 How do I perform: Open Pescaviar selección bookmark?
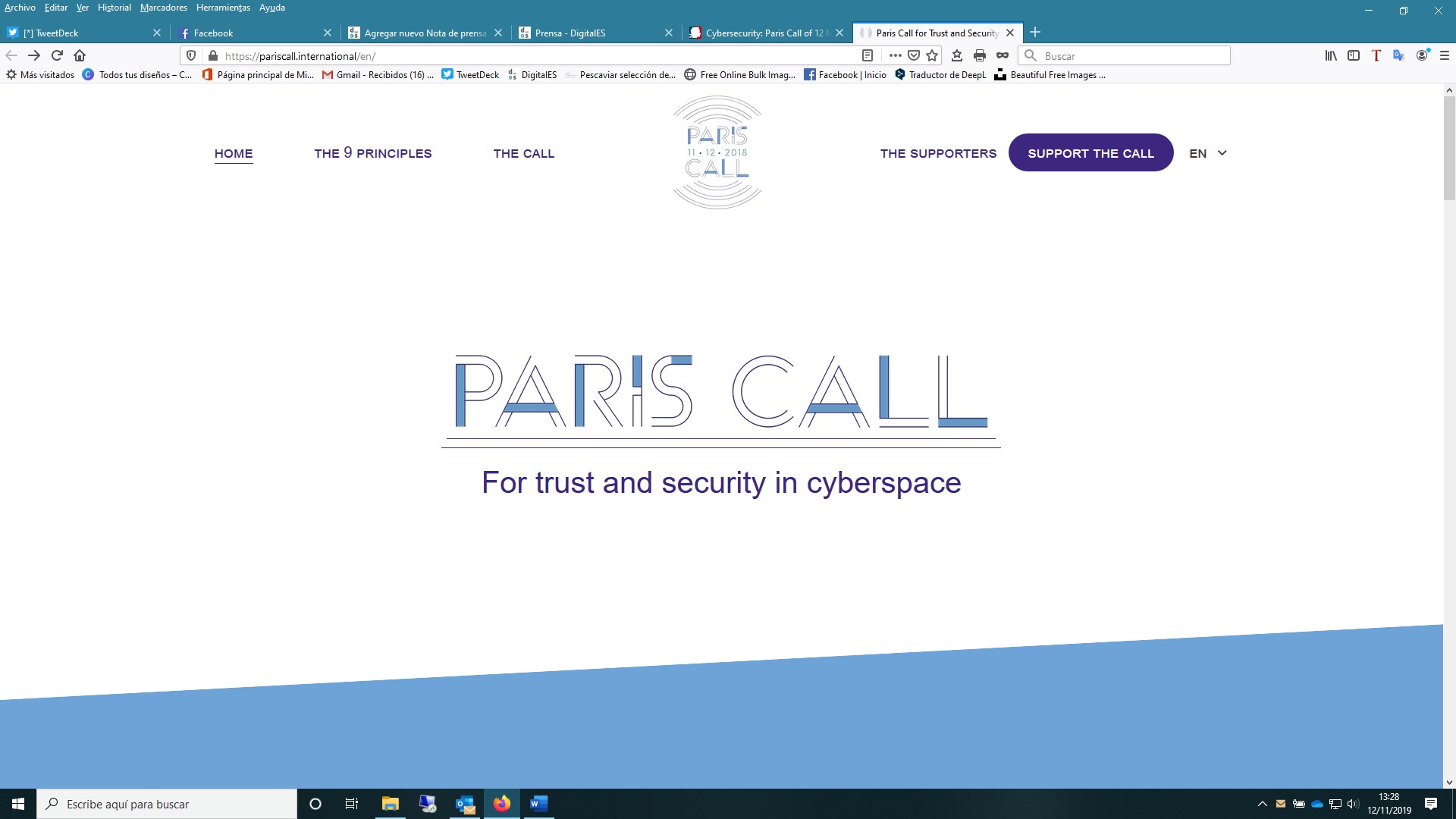620,74
